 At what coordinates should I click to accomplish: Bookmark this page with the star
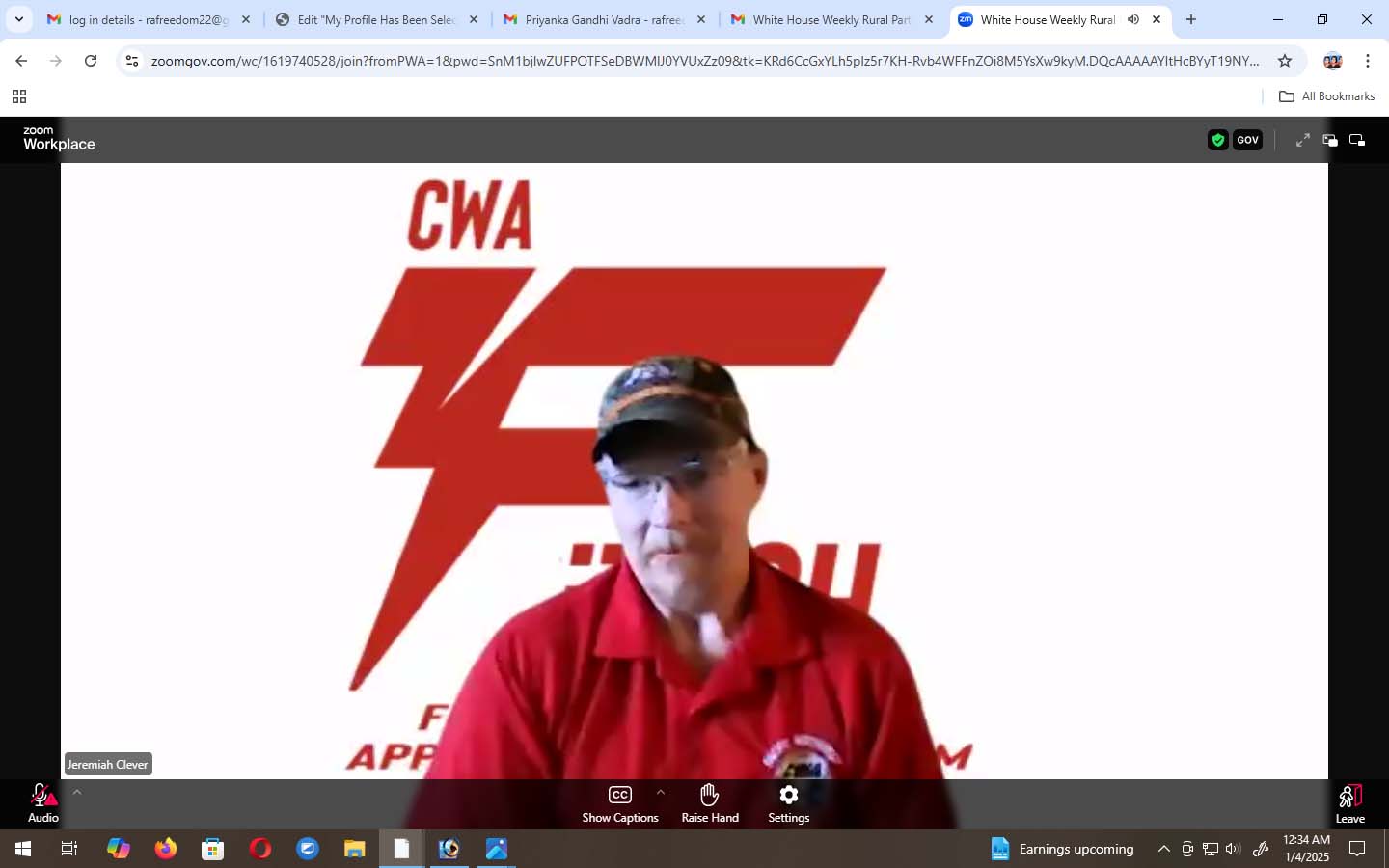coord(1285,61)
